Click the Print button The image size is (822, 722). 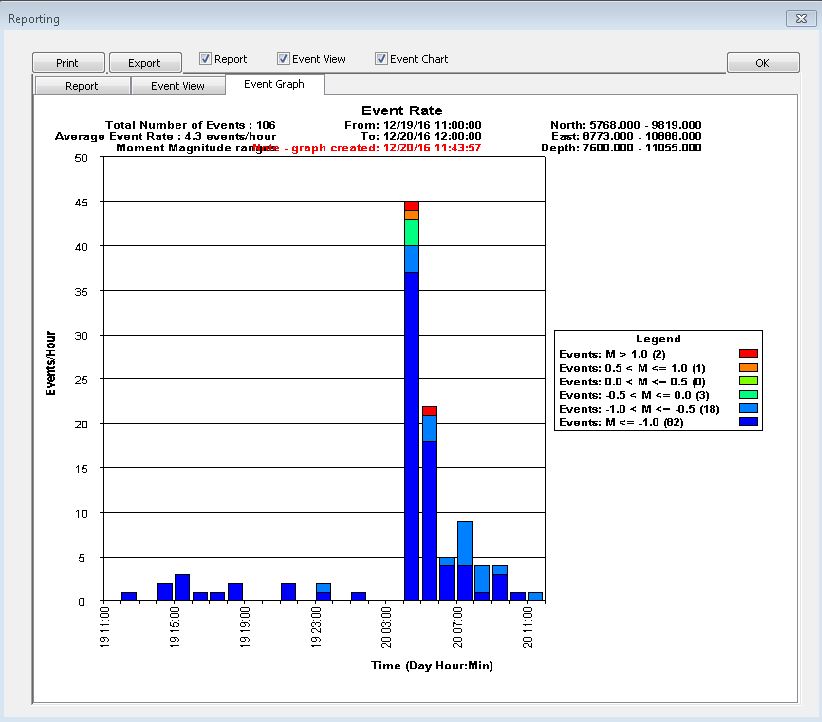pos(68,63)
